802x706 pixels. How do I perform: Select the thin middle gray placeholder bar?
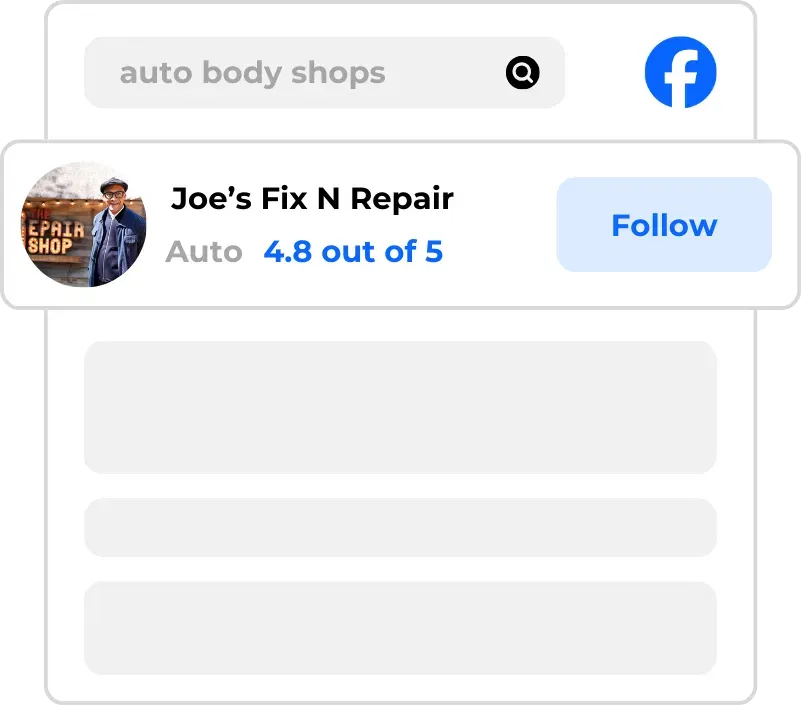tap(400, 527)
